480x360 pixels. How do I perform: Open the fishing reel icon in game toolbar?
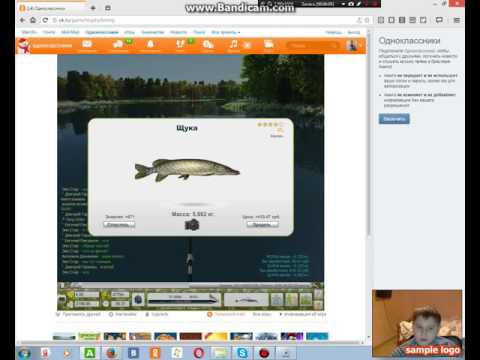click(138, 299)
